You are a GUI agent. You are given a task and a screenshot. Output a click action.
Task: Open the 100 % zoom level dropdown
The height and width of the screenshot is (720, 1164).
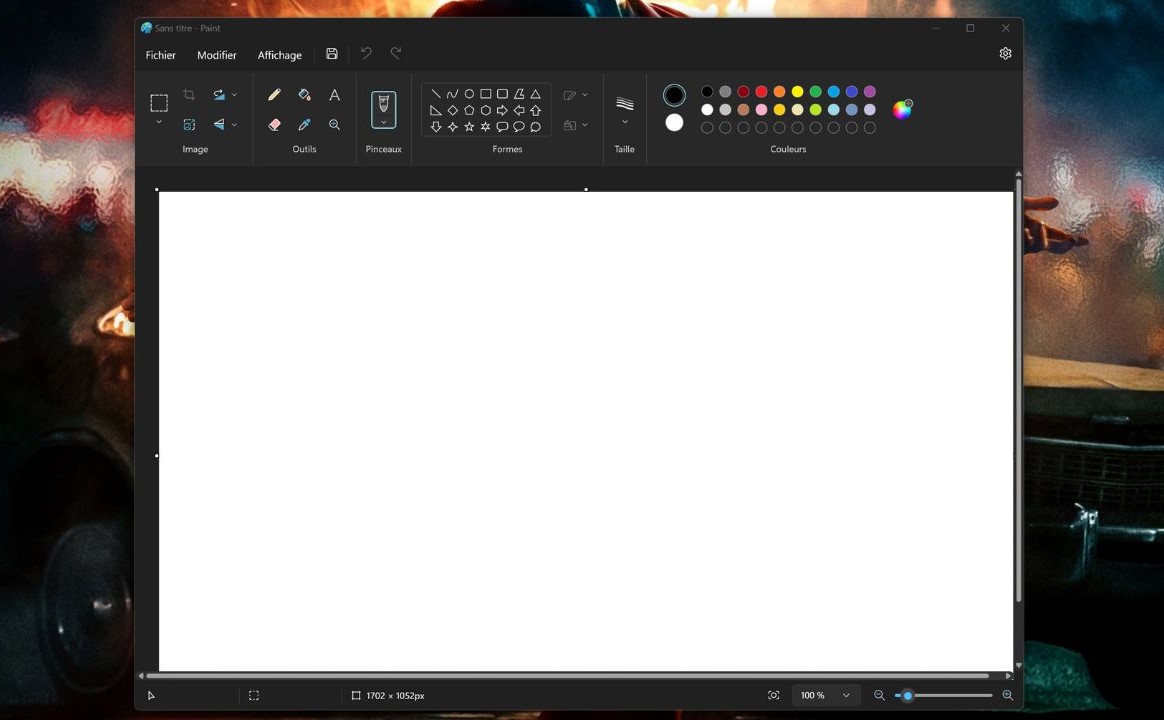pos(846,695)
